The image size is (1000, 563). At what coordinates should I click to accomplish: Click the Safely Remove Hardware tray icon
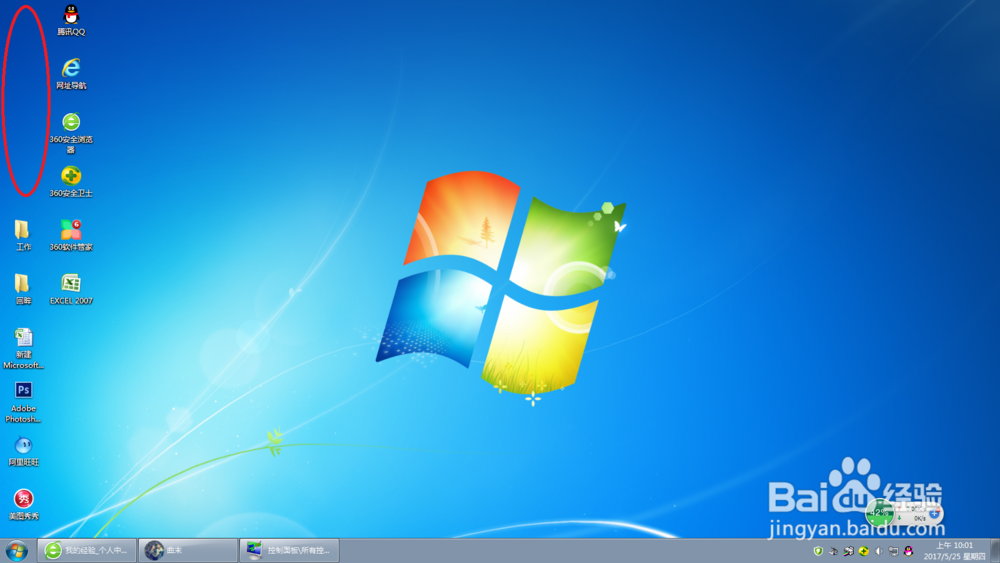(834, 551)
